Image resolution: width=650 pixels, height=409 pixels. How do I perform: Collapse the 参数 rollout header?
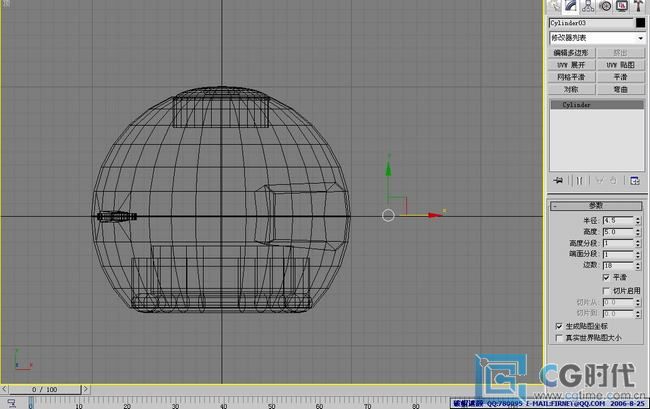click(x=596, y=206)
